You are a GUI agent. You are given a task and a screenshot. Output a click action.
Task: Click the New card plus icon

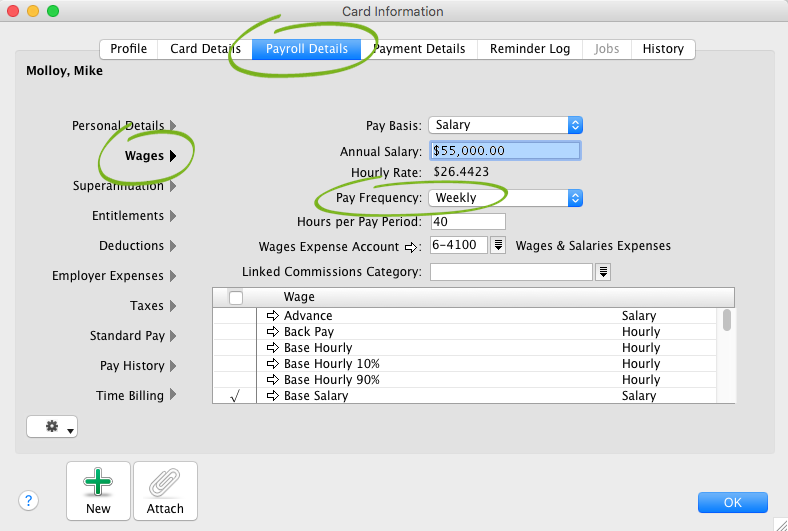point(98,484)
